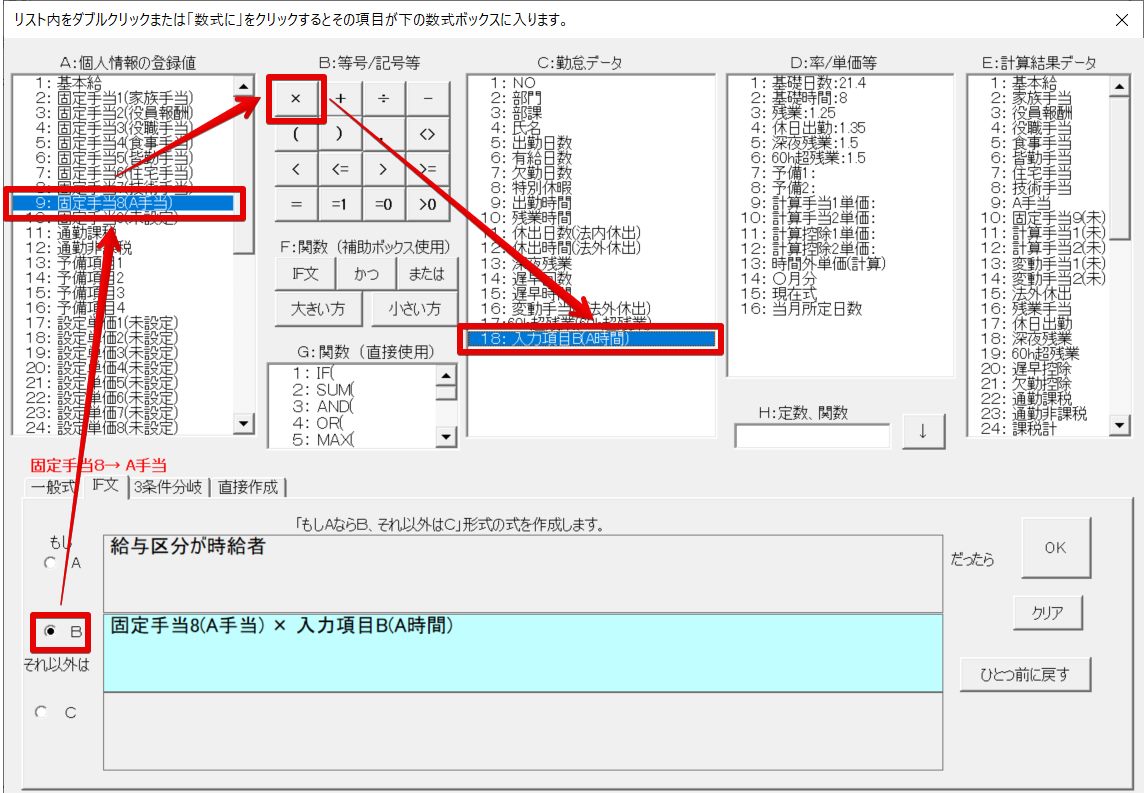1144x793 pixels.
Task: Click the plus + symbol button
Action: coord(340,98)
